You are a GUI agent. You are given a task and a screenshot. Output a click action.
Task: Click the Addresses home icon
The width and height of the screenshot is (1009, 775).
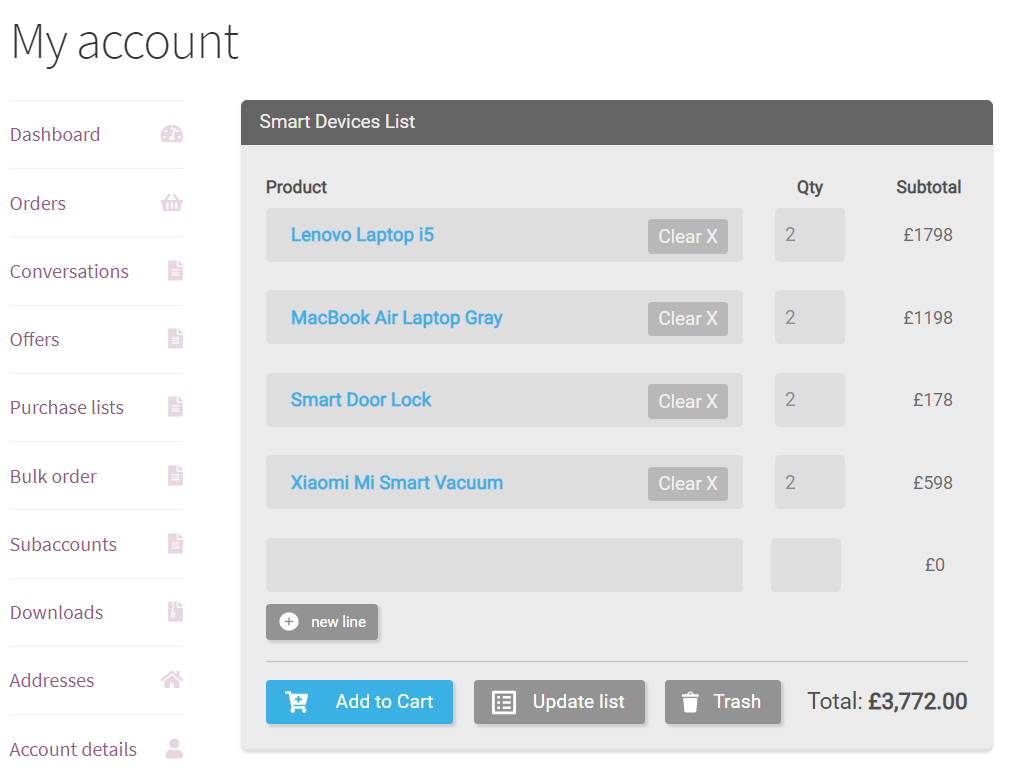(x=172, y=679)
